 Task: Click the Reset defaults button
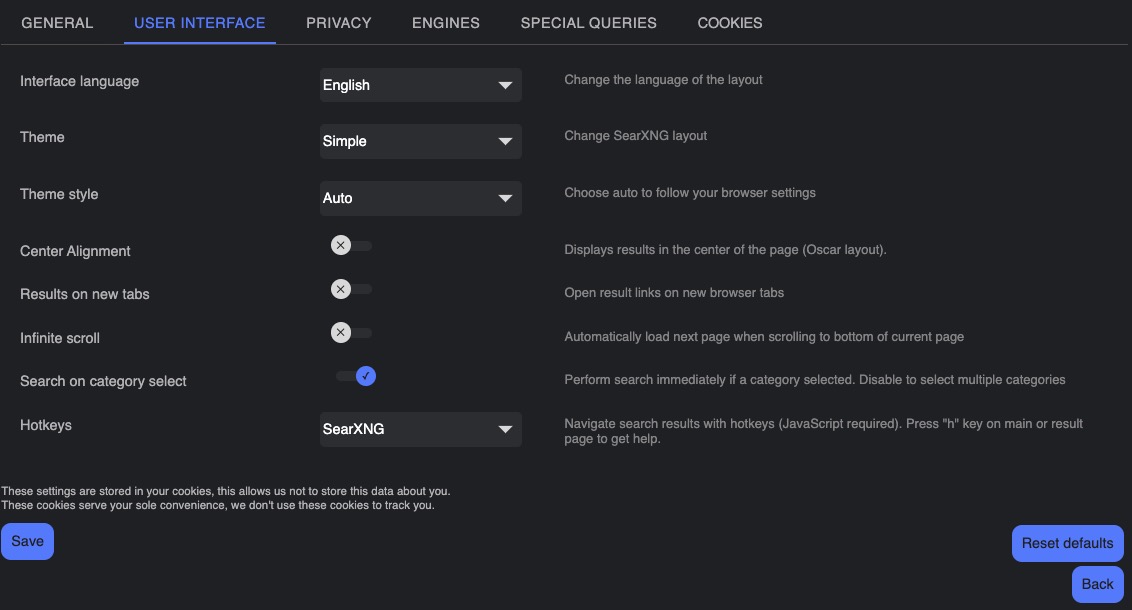(1068, 543)
